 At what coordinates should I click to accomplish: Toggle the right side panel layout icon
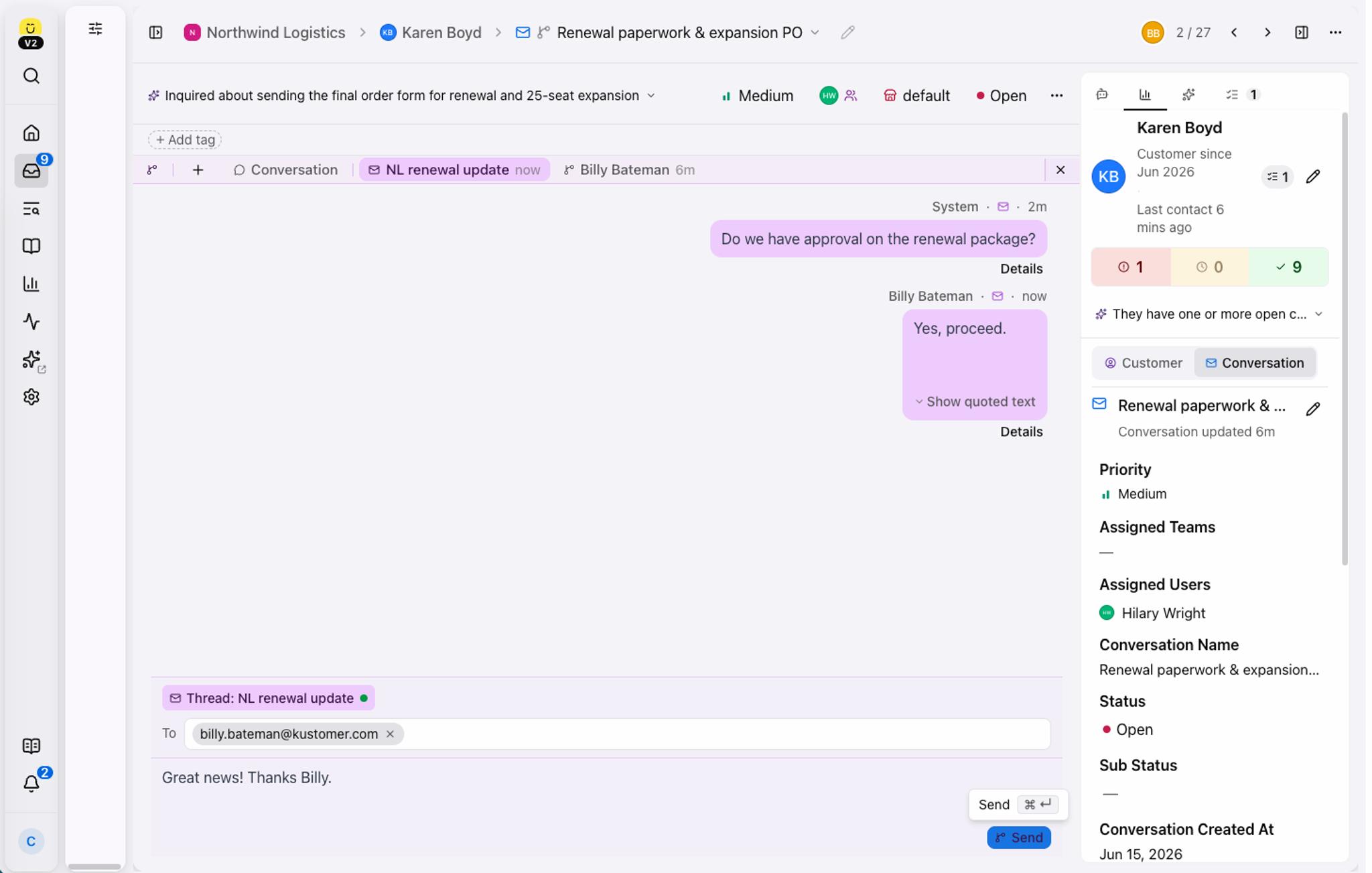pos(1302,32)
